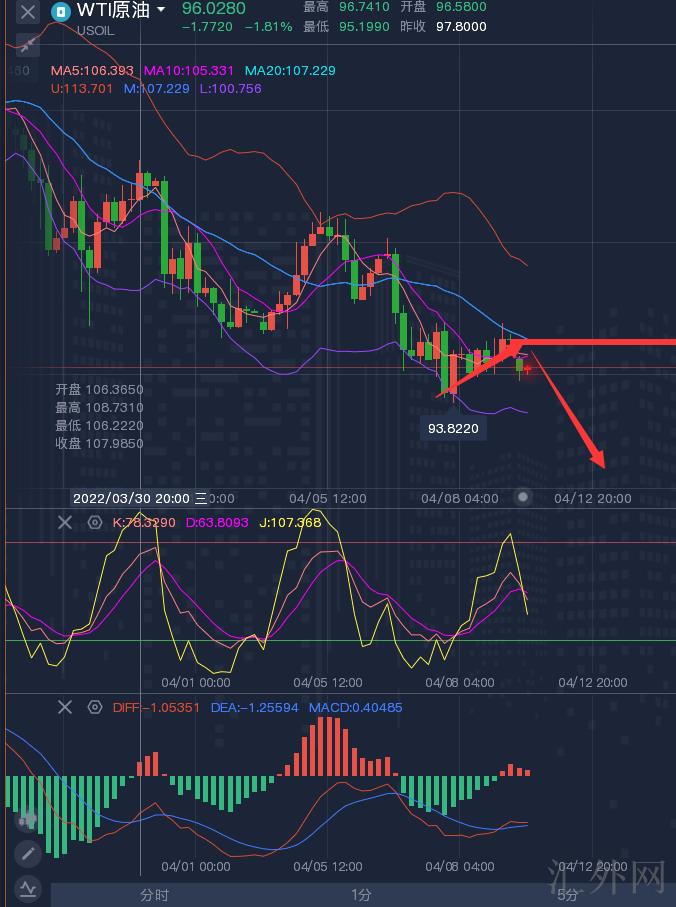Screen dimensions: 676x907
Task: Click the -1.81% change percentage
Action: (x=269, y=27)
